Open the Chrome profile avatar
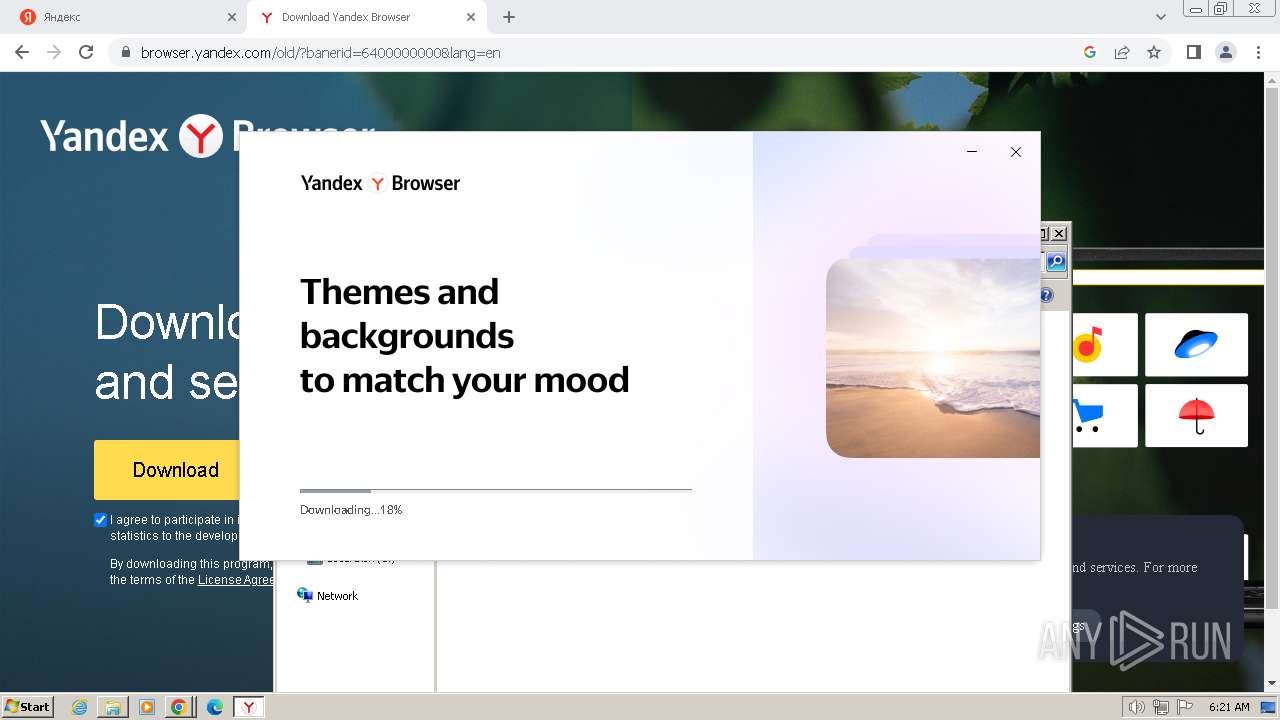 pos(1225,52)
